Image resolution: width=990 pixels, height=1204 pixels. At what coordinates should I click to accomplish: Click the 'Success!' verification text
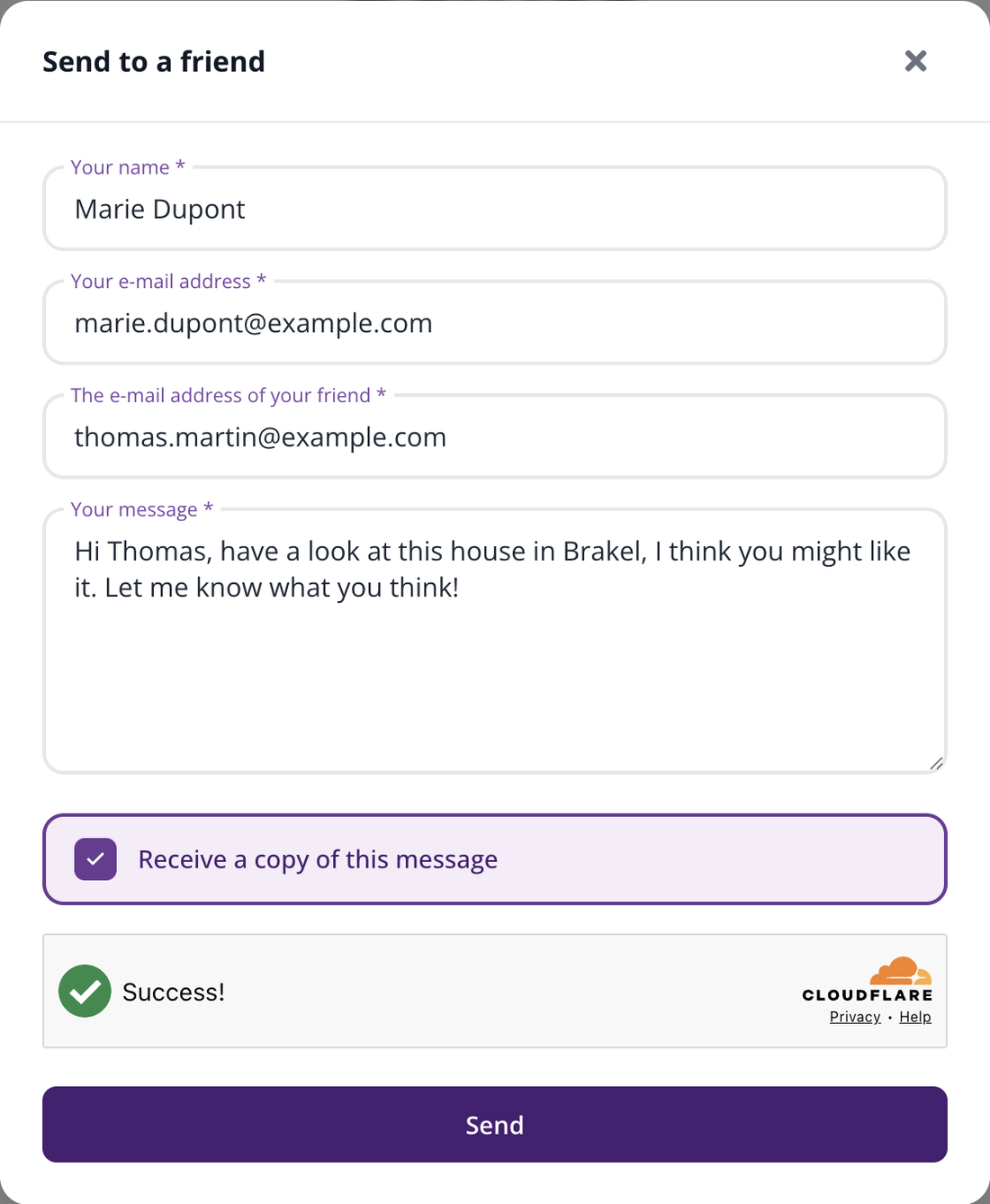[174, 992]
